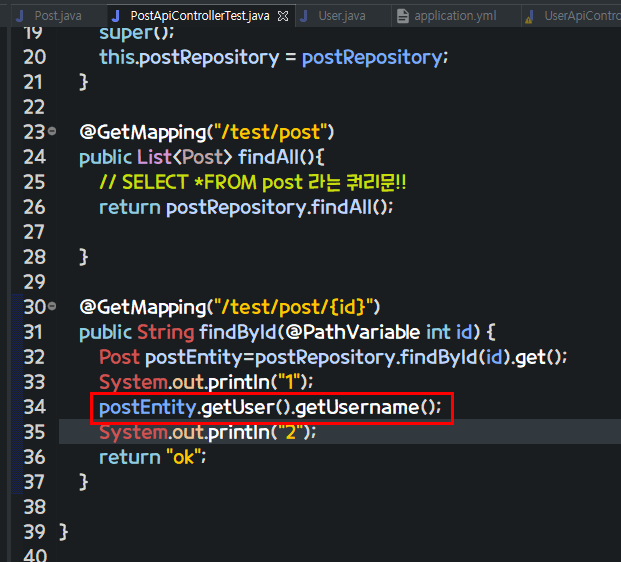Screen dimensions: 621x562
Task: Click line number 34 in the gutter
Action: click(x=34, y=407)
